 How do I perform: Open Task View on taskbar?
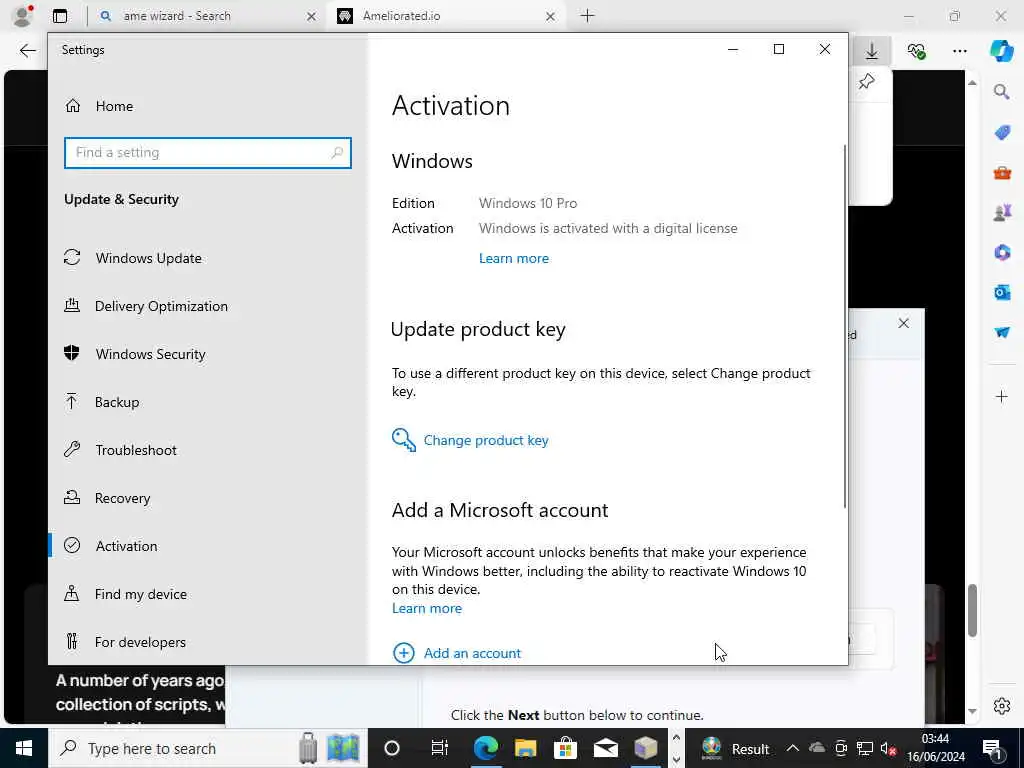coord(440,748)
